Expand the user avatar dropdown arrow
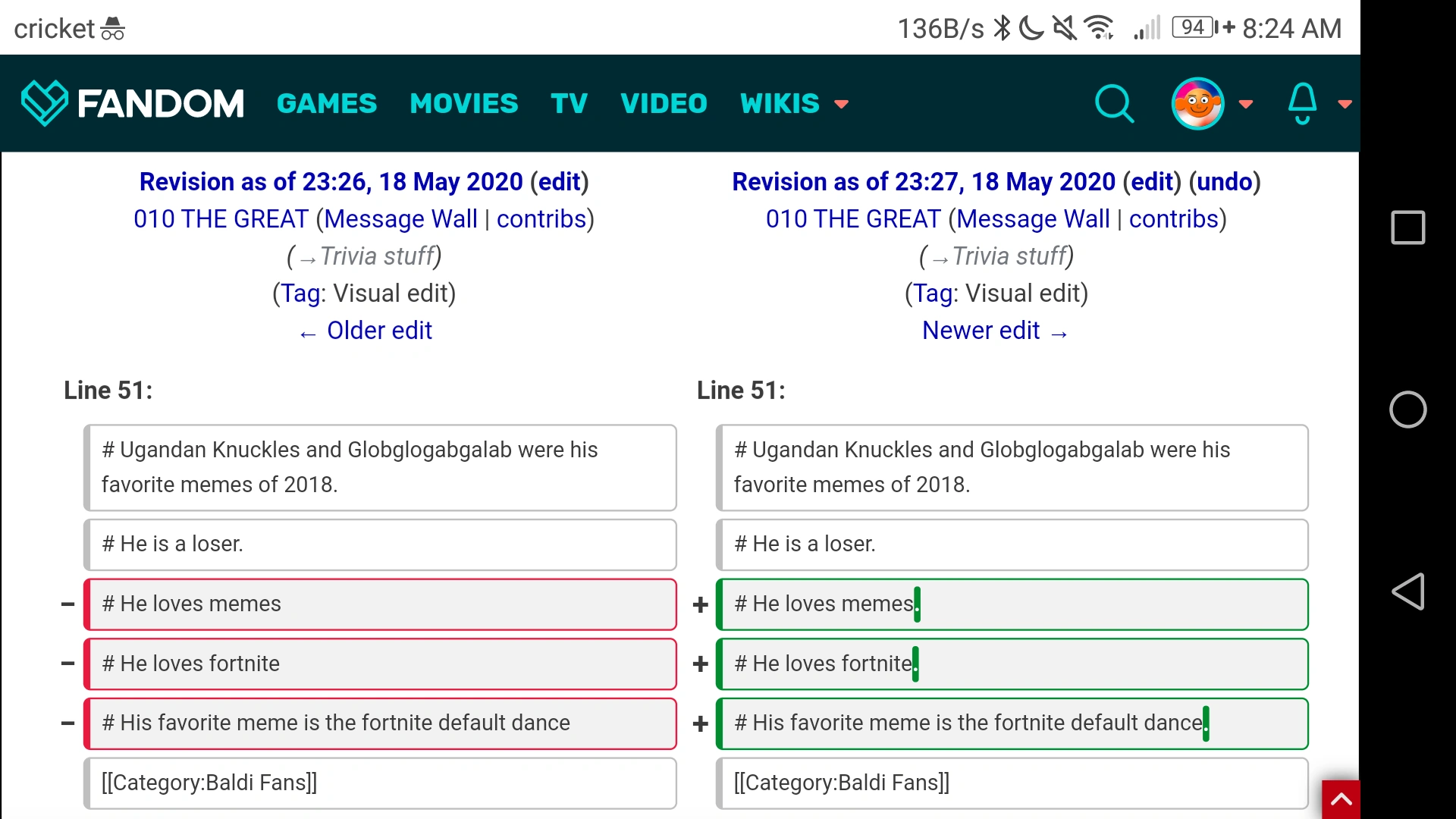The image size is (1456, 819). tap(1245, 104)
